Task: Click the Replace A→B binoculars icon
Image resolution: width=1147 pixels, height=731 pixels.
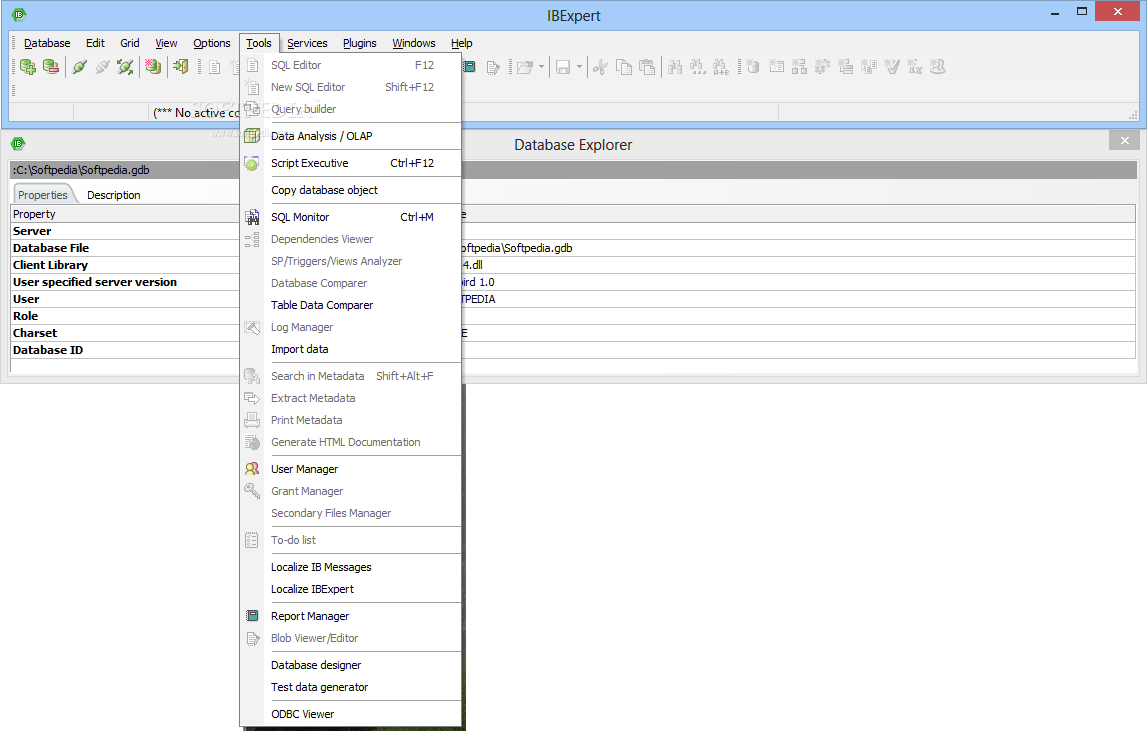Action: 721,67
